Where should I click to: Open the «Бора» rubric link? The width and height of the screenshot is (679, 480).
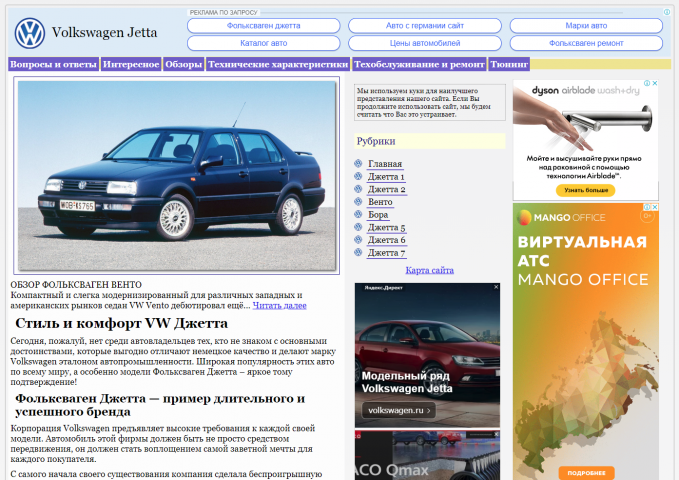tap(378, 214)
